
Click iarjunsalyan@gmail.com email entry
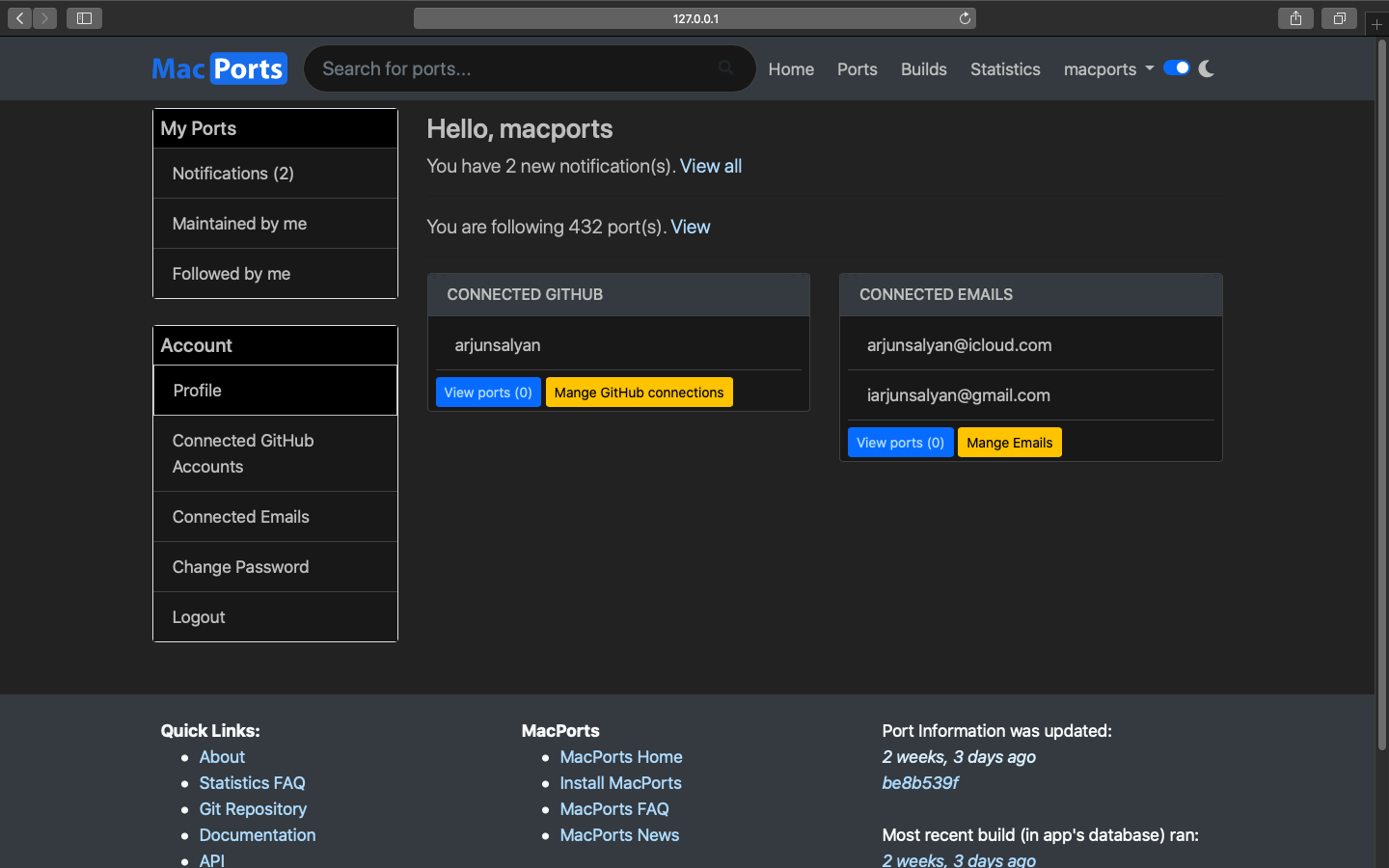[958, 395]
